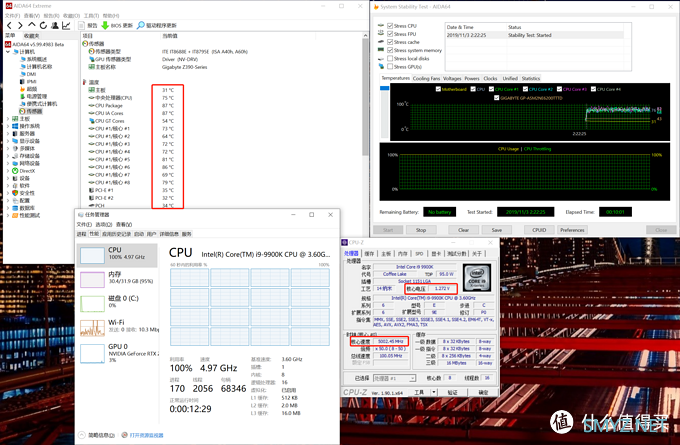Click Stress CPU chip icon in Stability Test
680x445 pixels.
[x=381, y=26]
